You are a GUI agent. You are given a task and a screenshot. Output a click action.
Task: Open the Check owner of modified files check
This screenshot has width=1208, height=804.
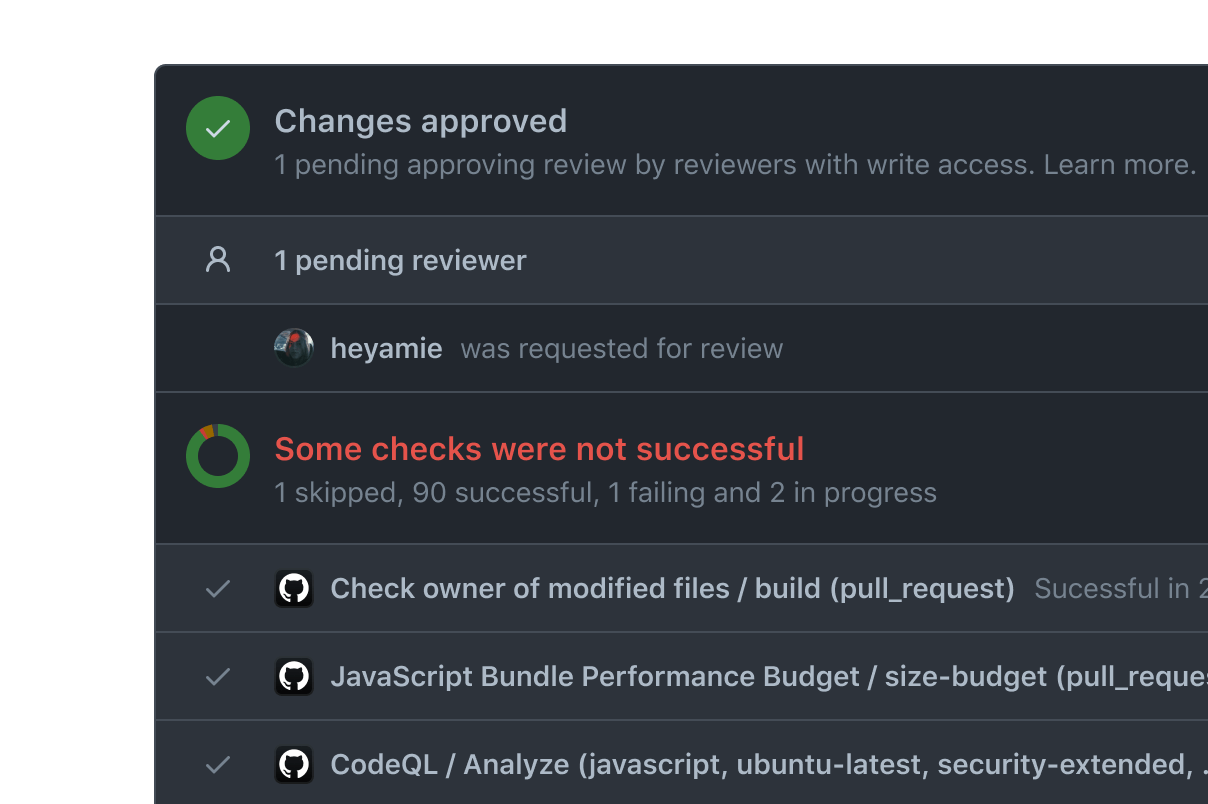(672, 589)
